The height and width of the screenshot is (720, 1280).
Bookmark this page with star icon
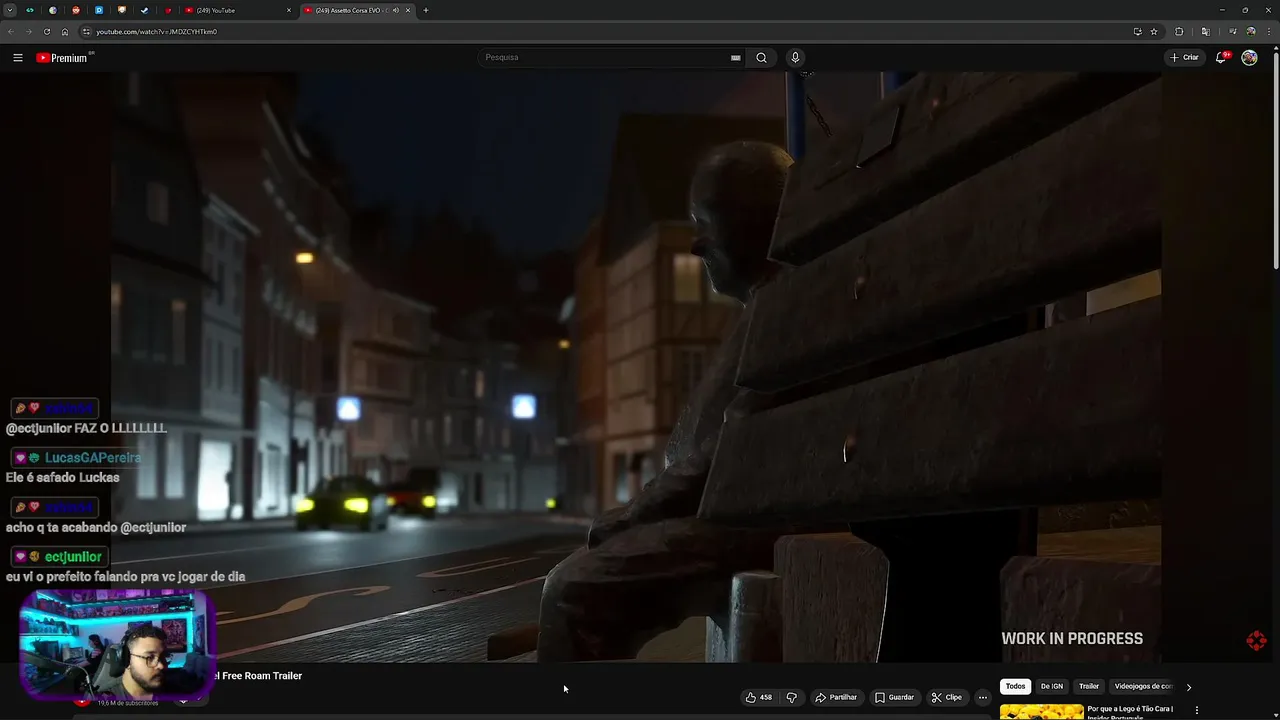click(x=1154, y=31)
